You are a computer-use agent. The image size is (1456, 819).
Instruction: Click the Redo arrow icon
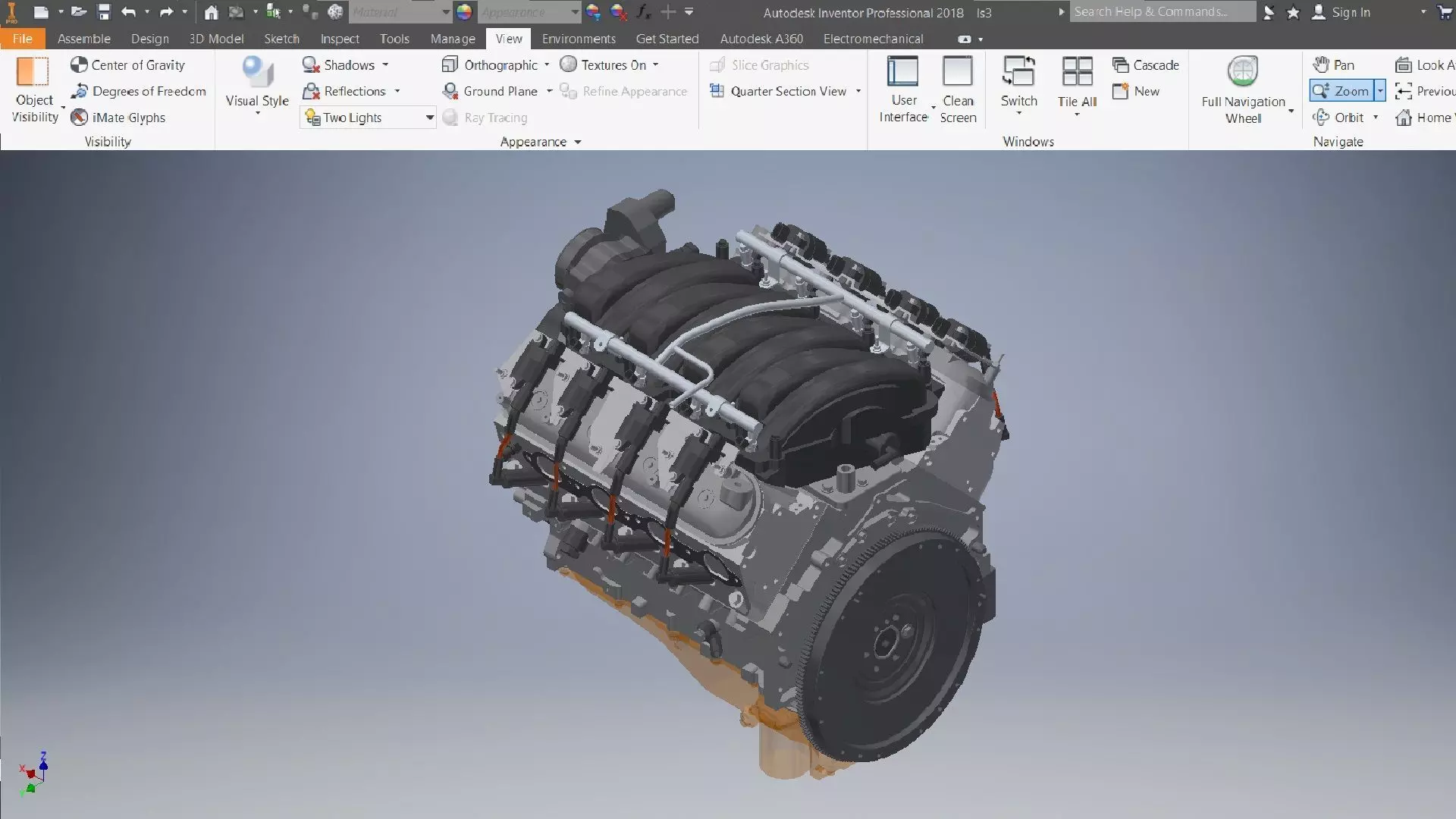click(x=166, y=12)
